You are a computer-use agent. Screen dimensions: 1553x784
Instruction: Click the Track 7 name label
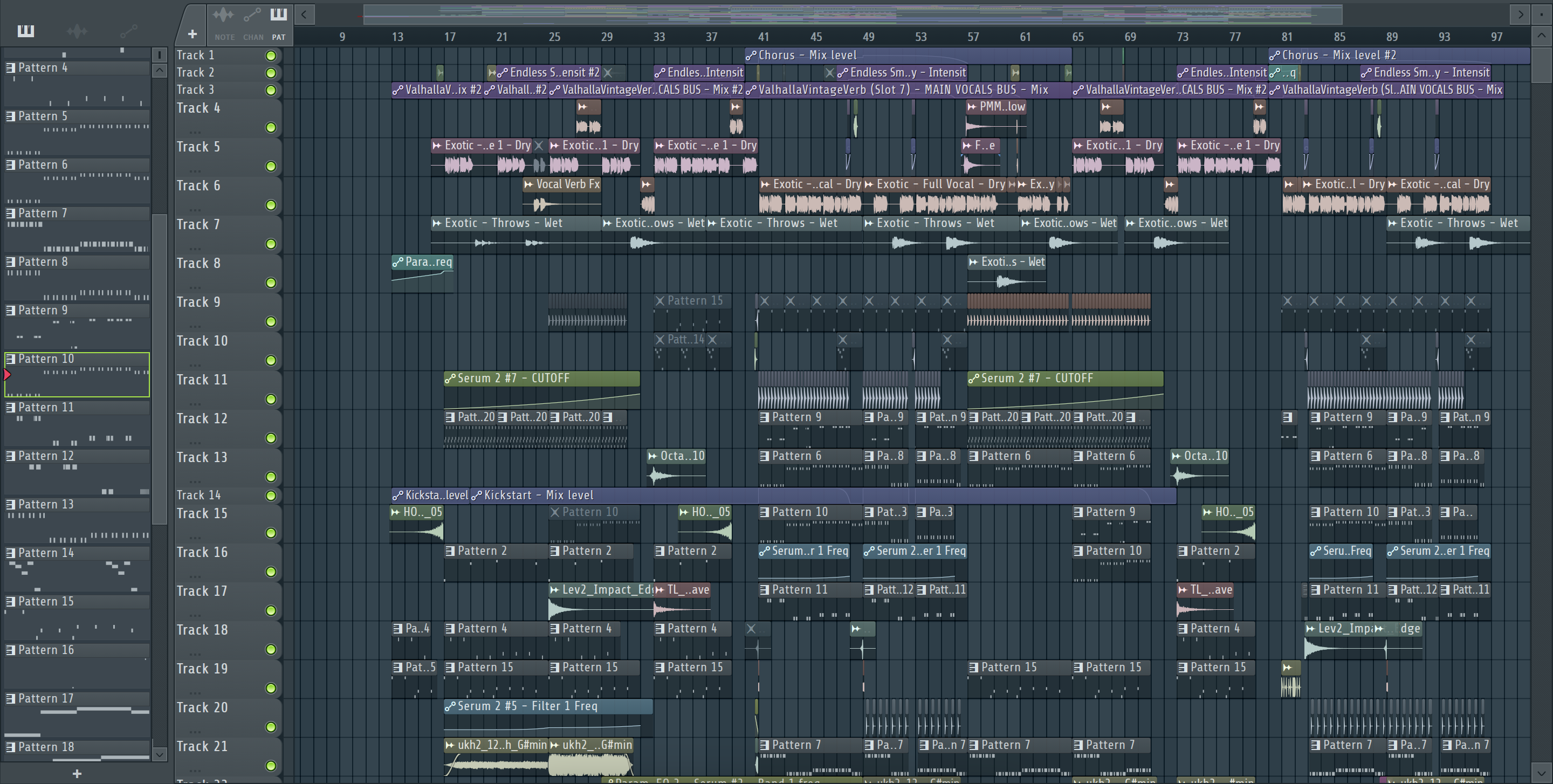click(198, 225)
